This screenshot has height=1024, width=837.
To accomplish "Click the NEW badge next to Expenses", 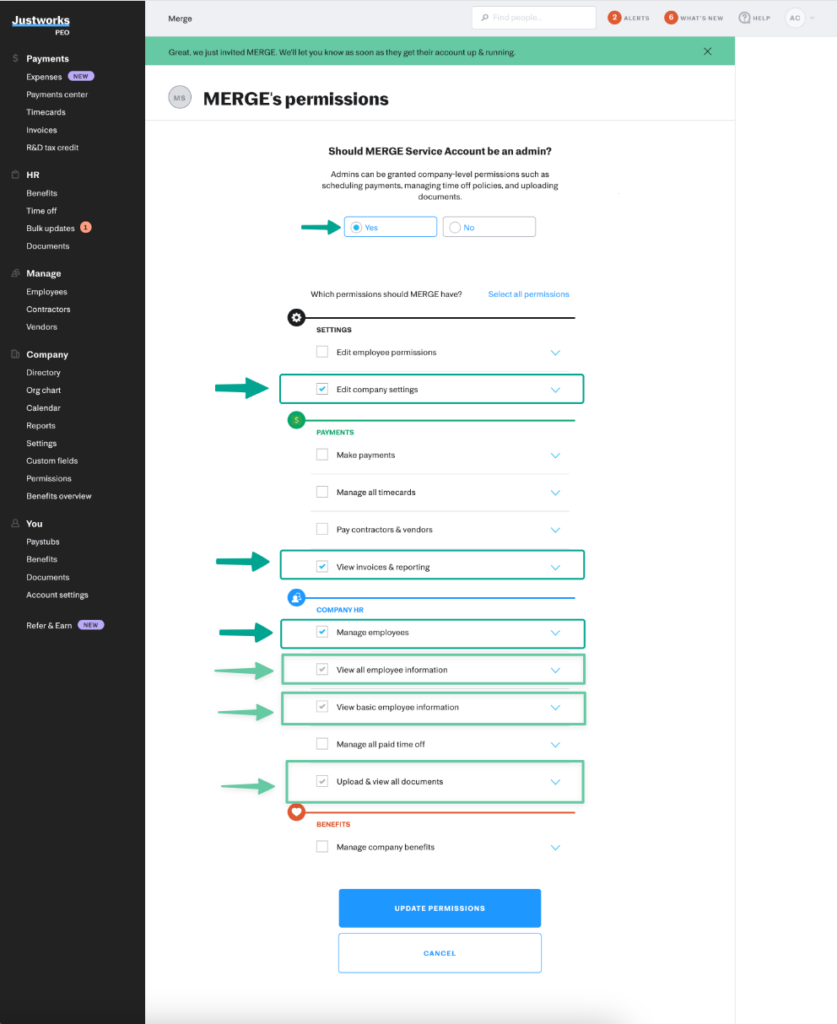I will pyautogui.click(x=81, y=76).
